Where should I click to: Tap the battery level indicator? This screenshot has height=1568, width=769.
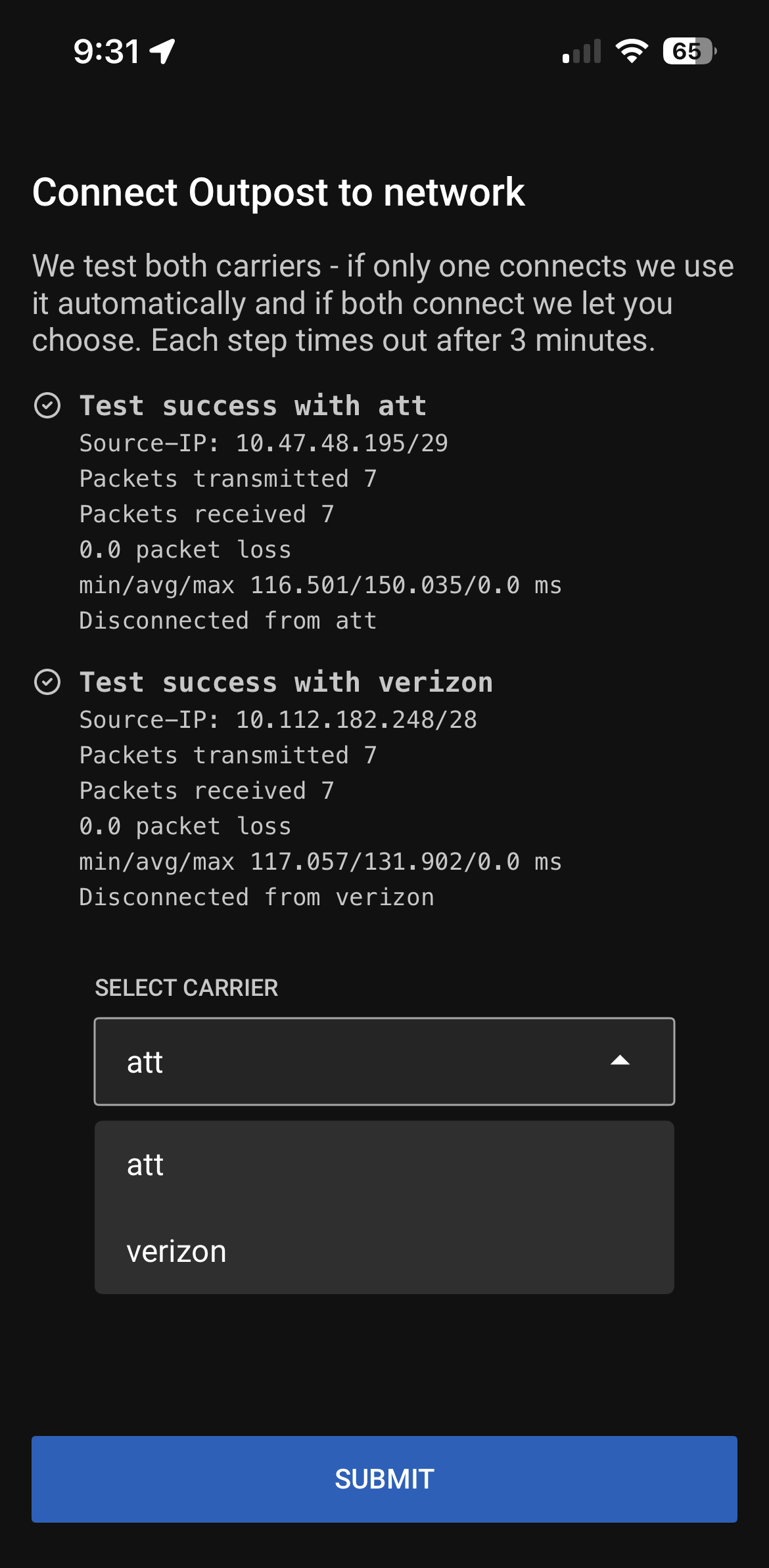click(689, 51)
